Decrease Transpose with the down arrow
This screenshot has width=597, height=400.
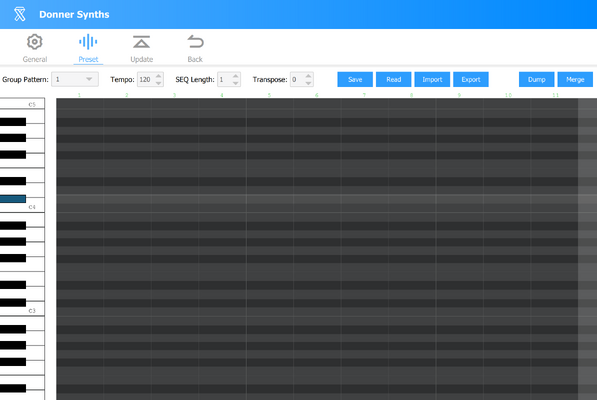tap(308, 83)
